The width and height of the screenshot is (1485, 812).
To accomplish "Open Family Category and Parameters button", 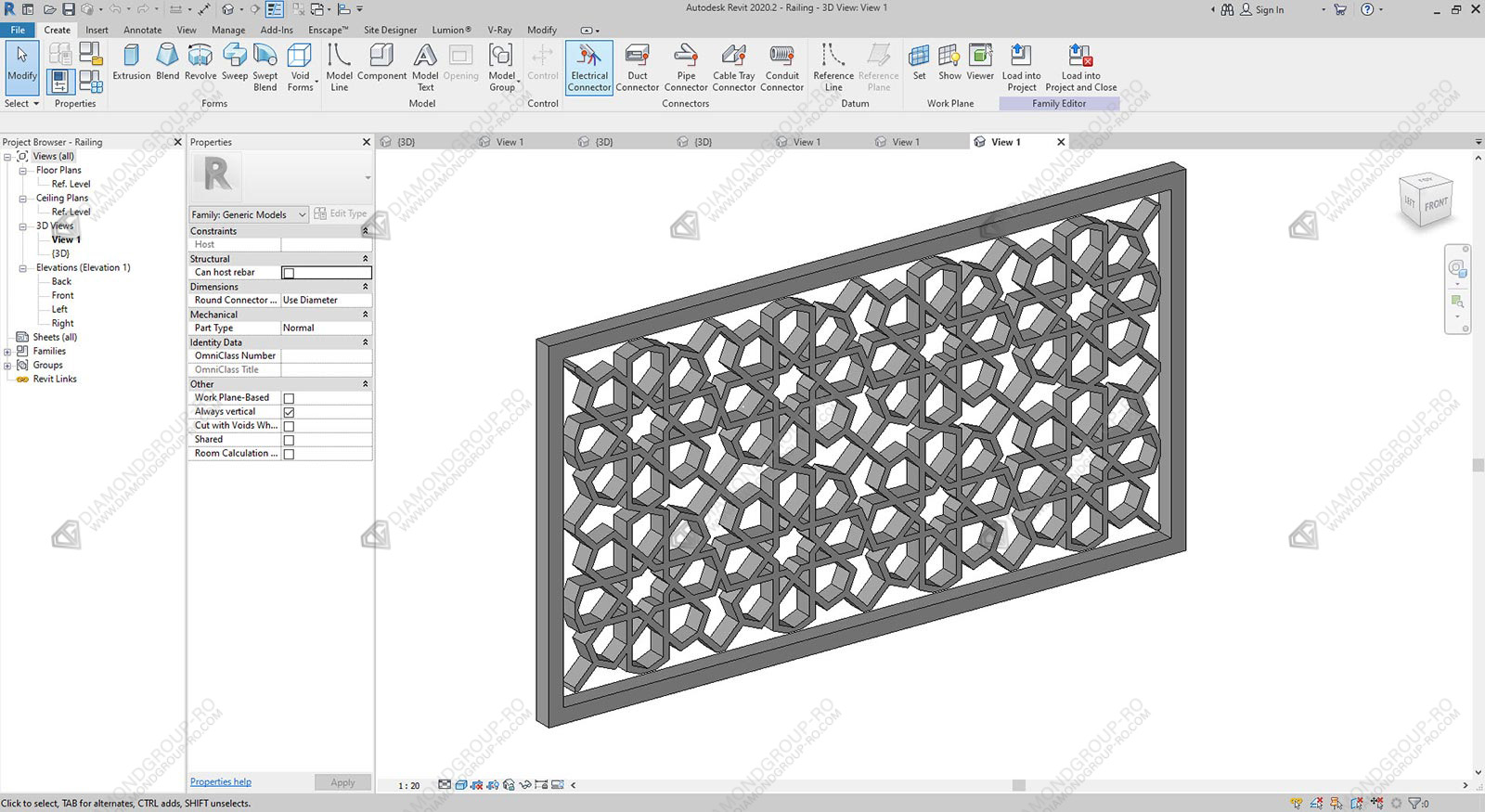I will [91, 53].
